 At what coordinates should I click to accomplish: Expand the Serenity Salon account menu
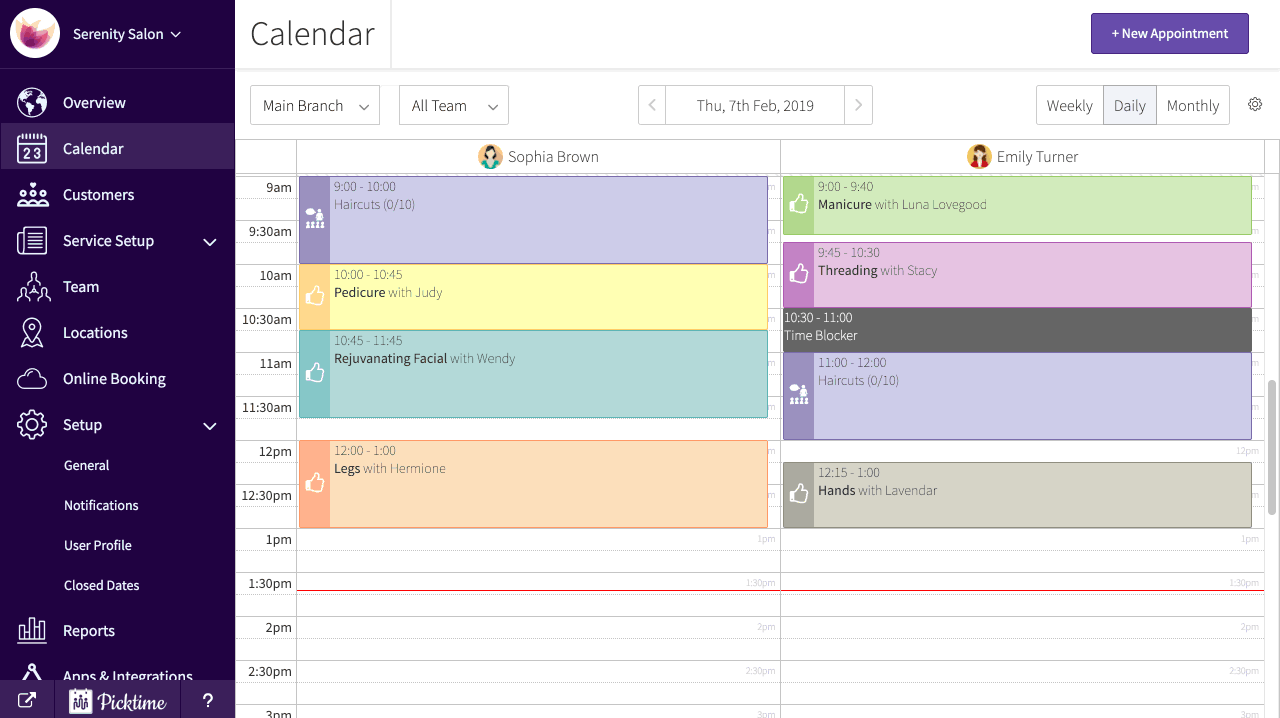pyautogui.click(x=126, y=34)
